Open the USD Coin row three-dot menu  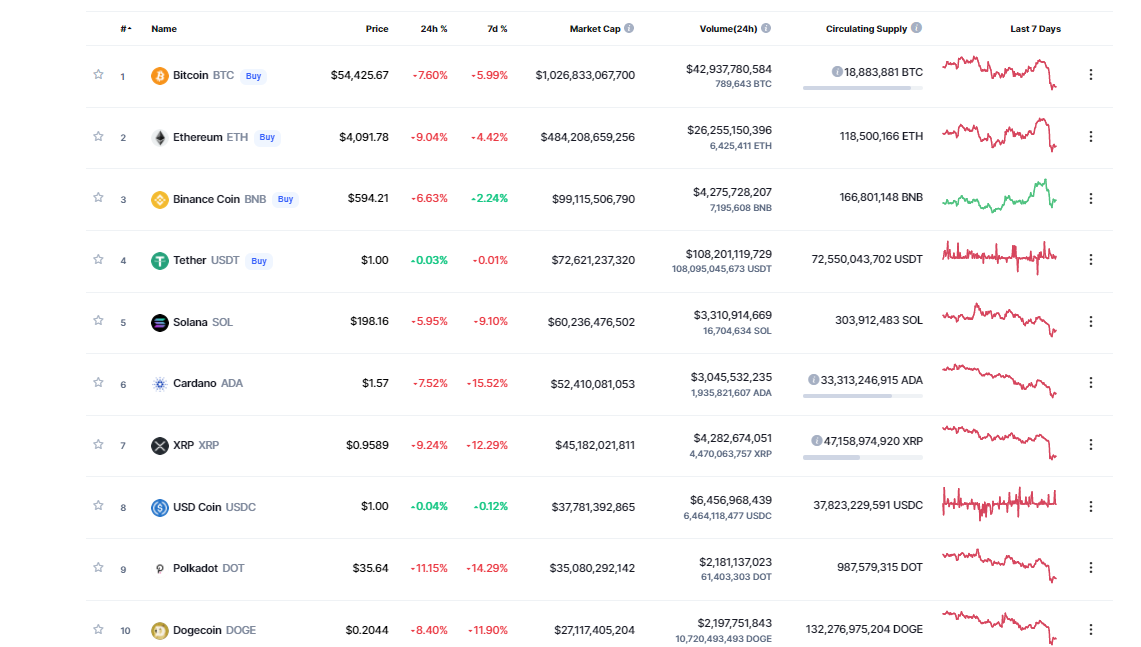(1090, 506)
